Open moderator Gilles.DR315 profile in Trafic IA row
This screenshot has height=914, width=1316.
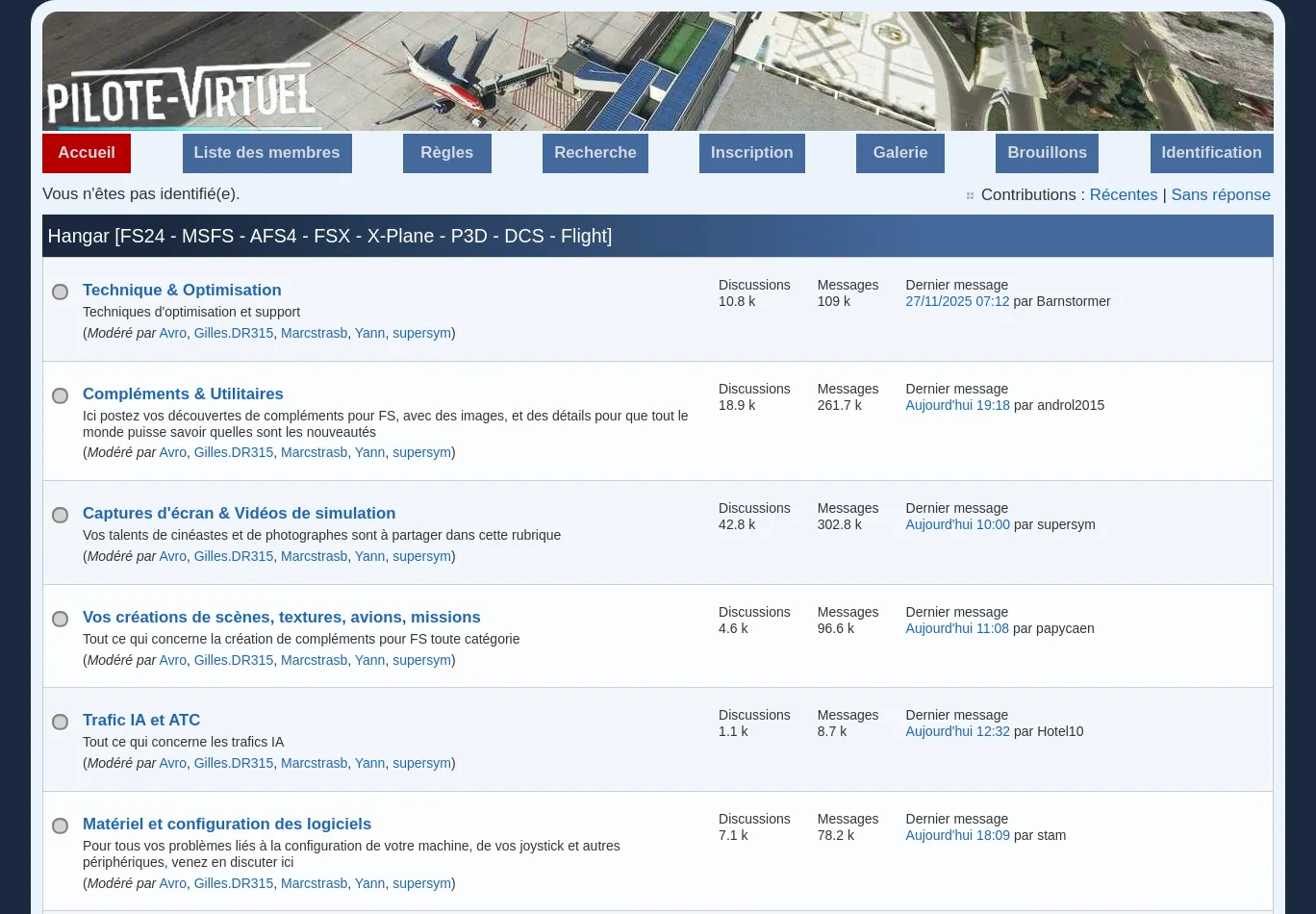233,763
